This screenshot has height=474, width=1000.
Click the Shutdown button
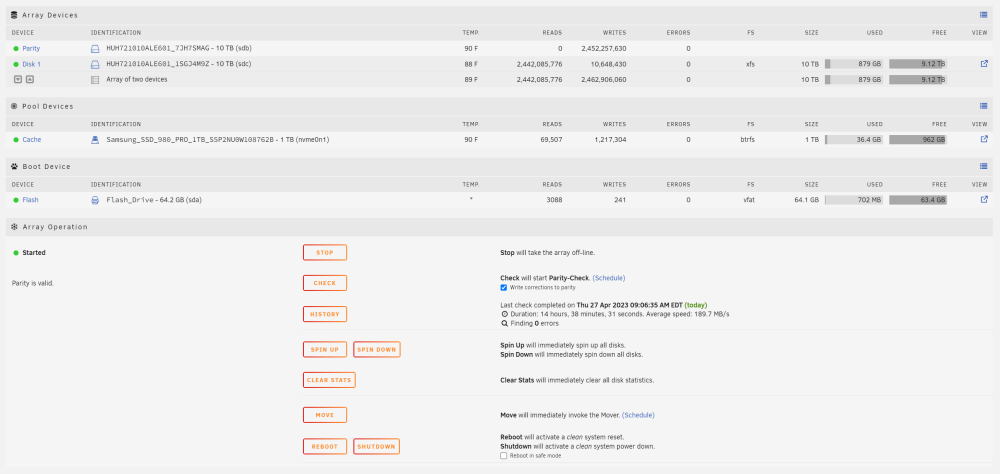click(377, 447)
